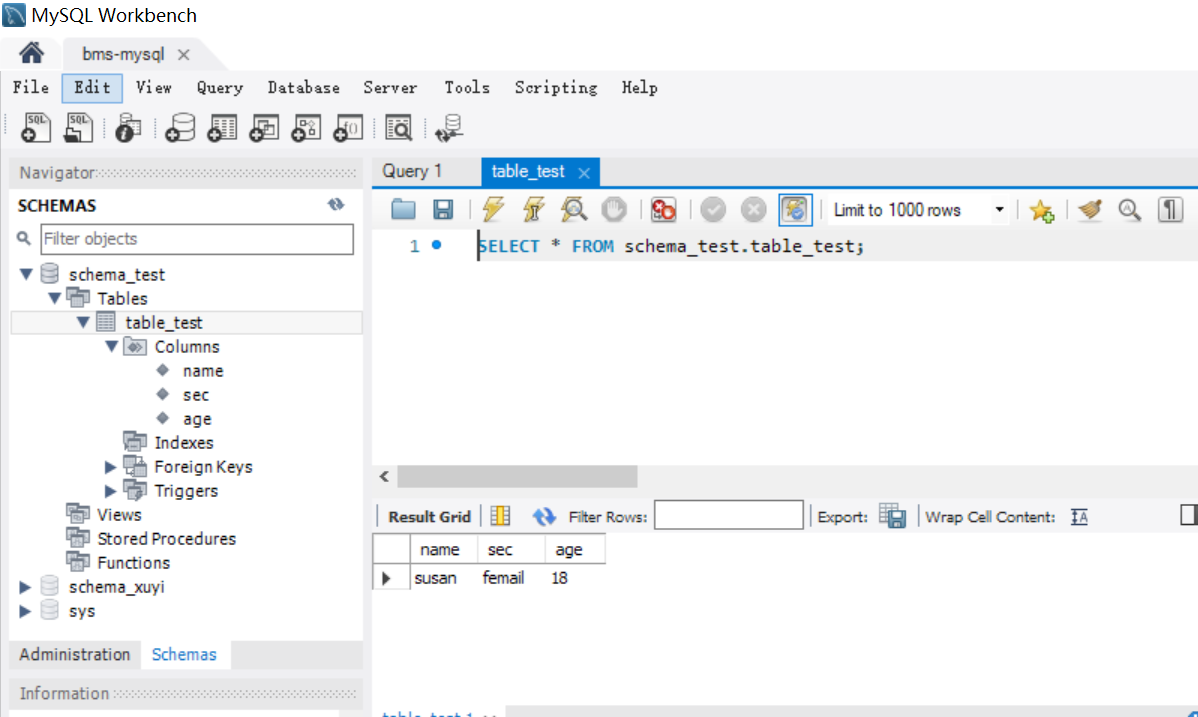Image resolution: width=1198 pixels, height=717 pixels.
Task: Click the create new function icon
Action: pos(348,127)
